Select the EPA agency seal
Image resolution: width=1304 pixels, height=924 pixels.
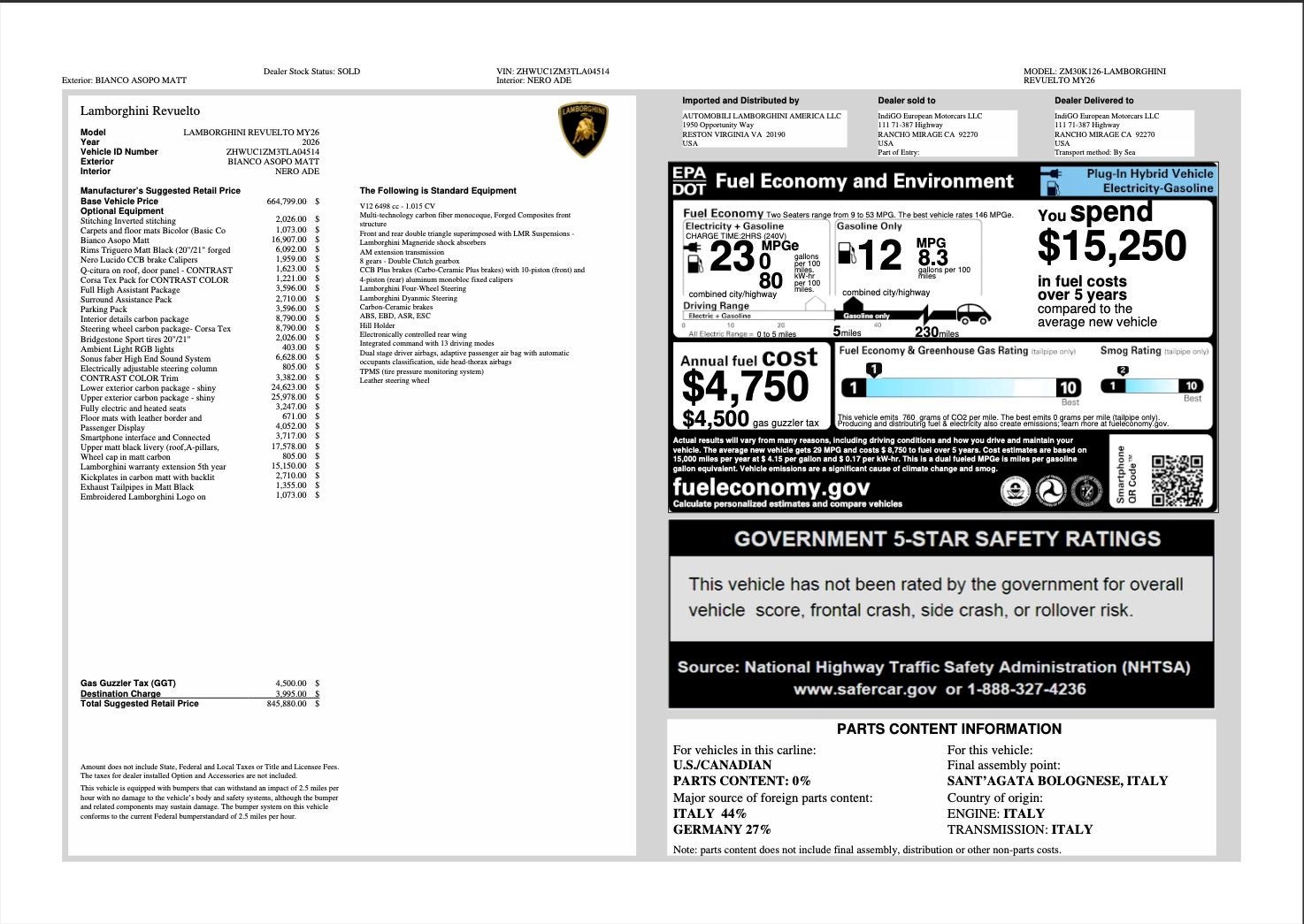1015,490
